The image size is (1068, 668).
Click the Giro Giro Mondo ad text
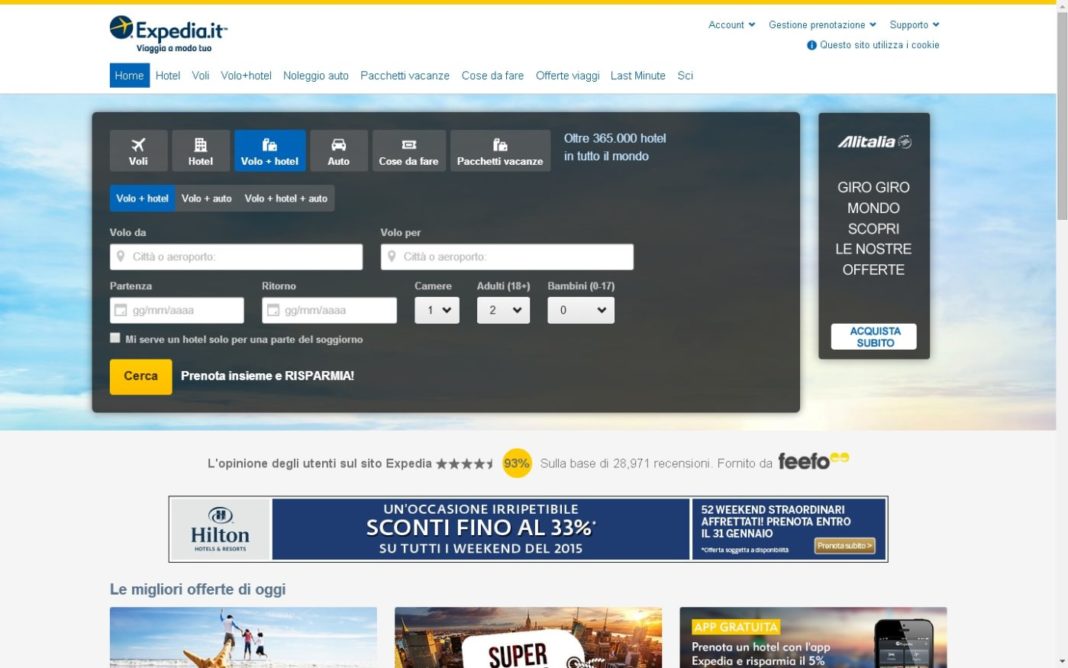(x=874, y=228)
